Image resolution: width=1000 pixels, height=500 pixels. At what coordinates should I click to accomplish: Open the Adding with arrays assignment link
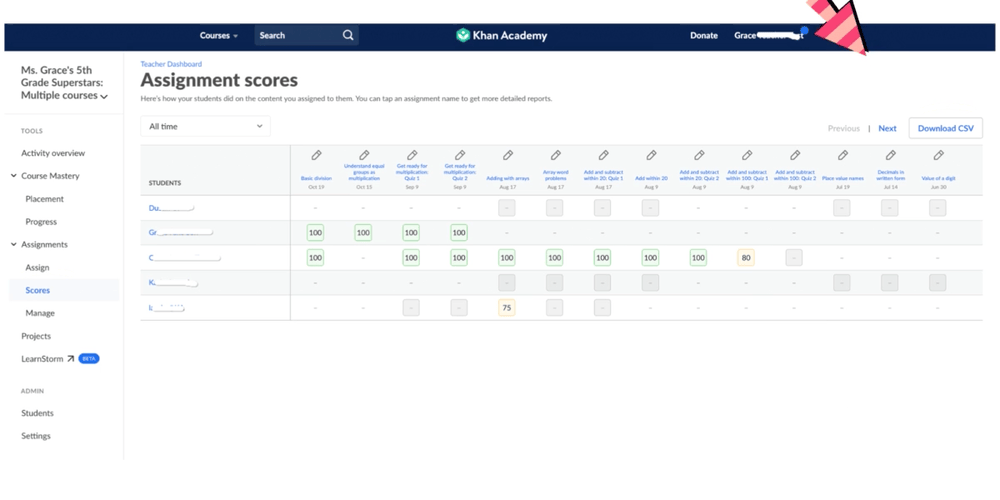[508, 179]
